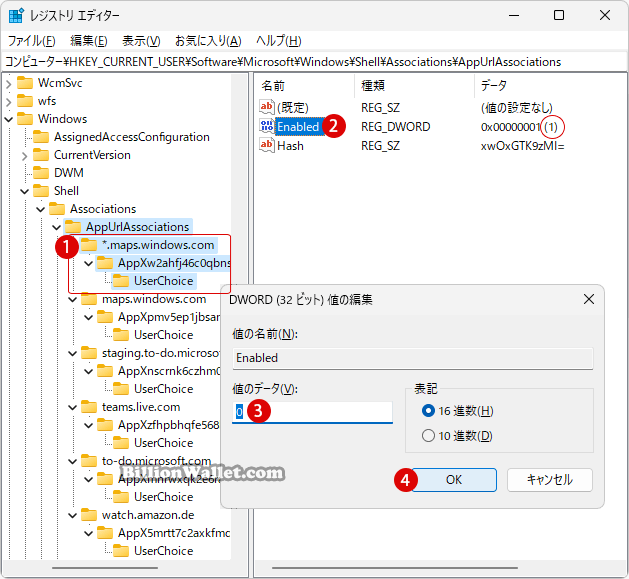Click the 値のデータ(V) input field

pyautogui.click(x=312, y=412)
